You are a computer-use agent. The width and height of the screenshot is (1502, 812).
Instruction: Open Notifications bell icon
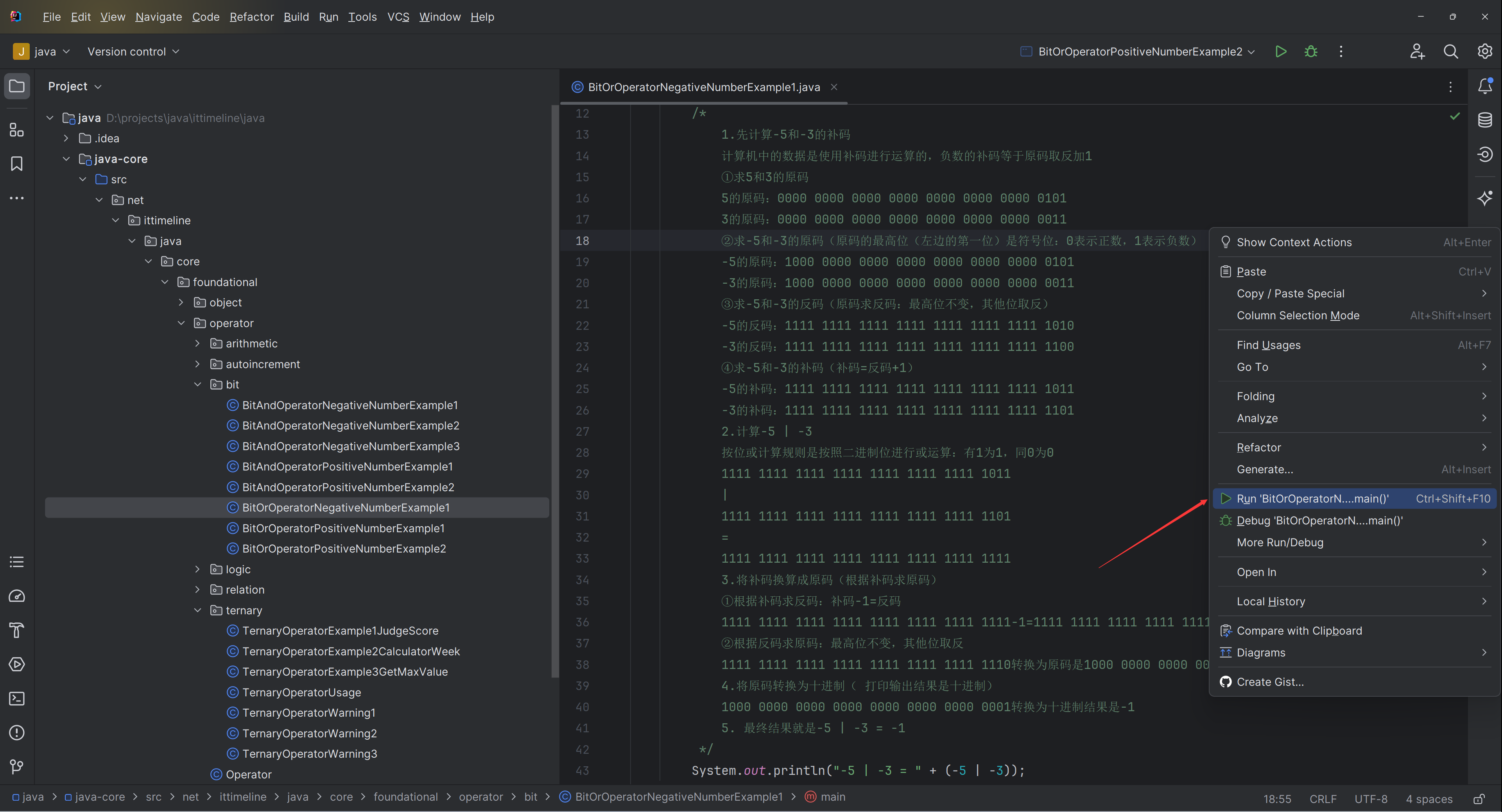pos(1484,86)
